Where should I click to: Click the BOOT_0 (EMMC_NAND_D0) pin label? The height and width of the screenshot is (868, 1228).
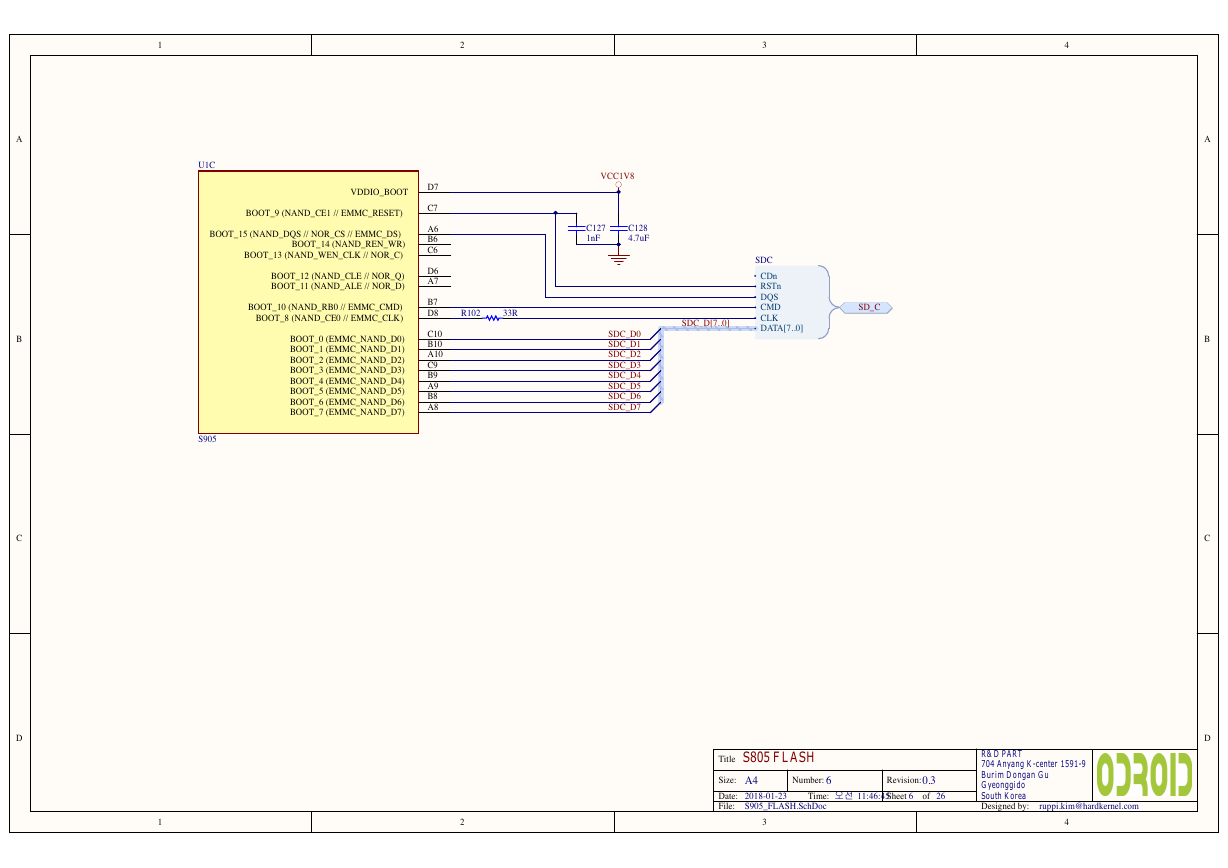point(347,339)
